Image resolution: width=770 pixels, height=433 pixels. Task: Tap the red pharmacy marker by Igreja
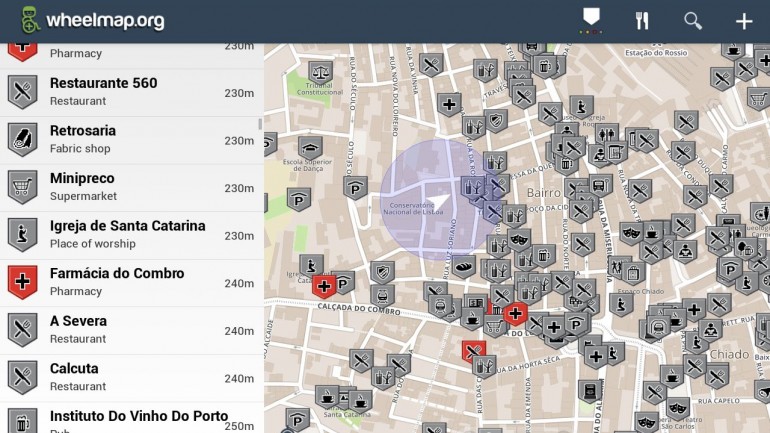pos(324,287)
